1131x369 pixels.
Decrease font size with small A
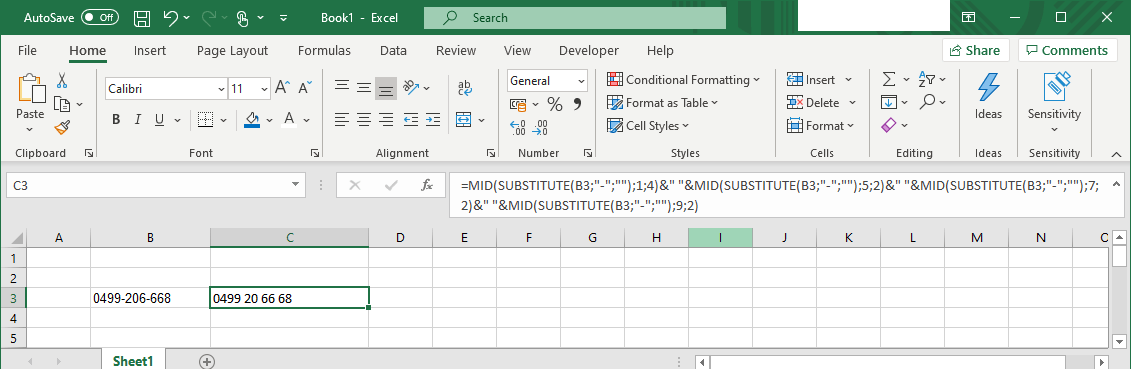[304, 89]
